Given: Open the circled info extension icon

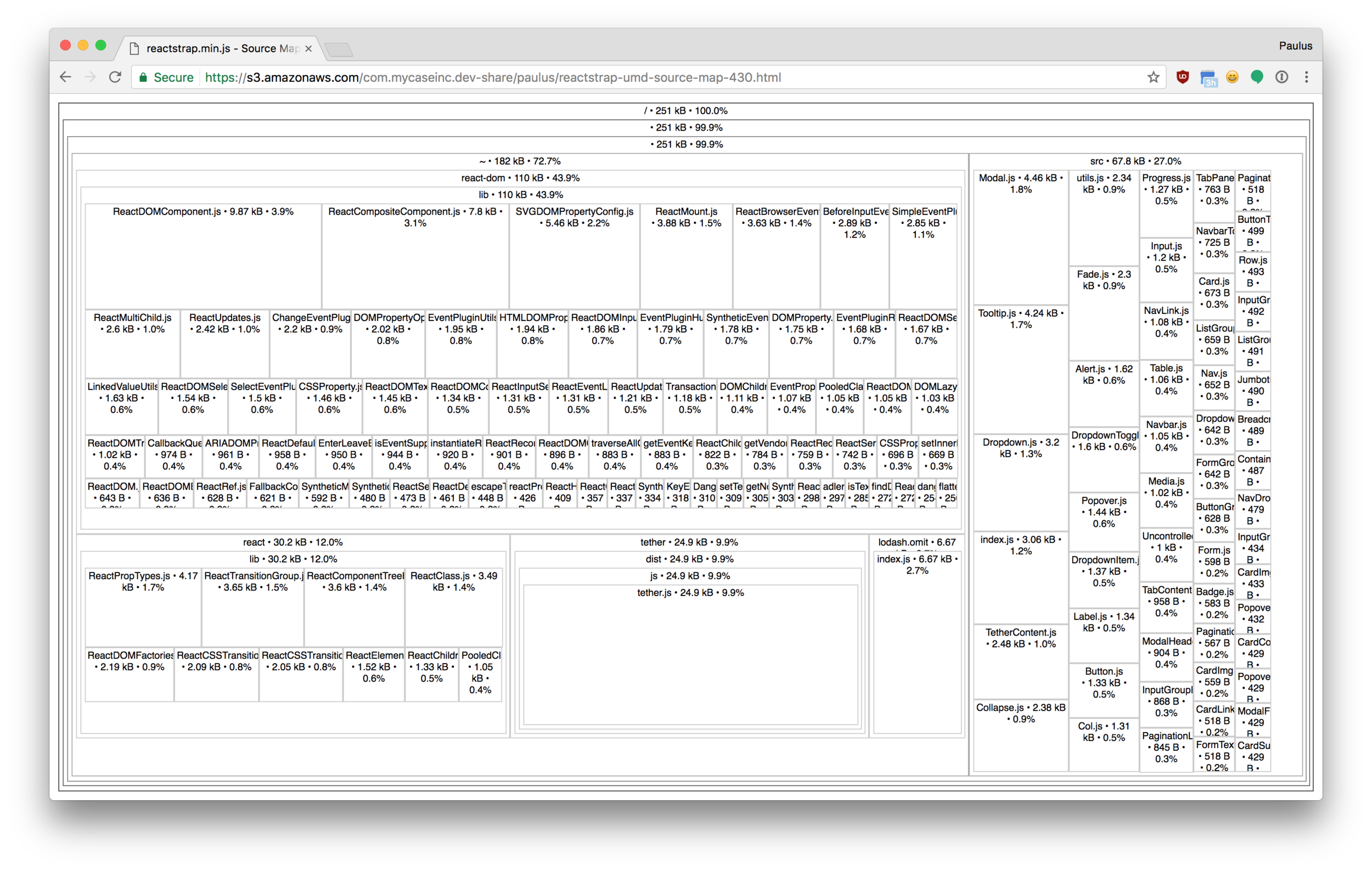Looking at the screenshot, I should 1282,77.
